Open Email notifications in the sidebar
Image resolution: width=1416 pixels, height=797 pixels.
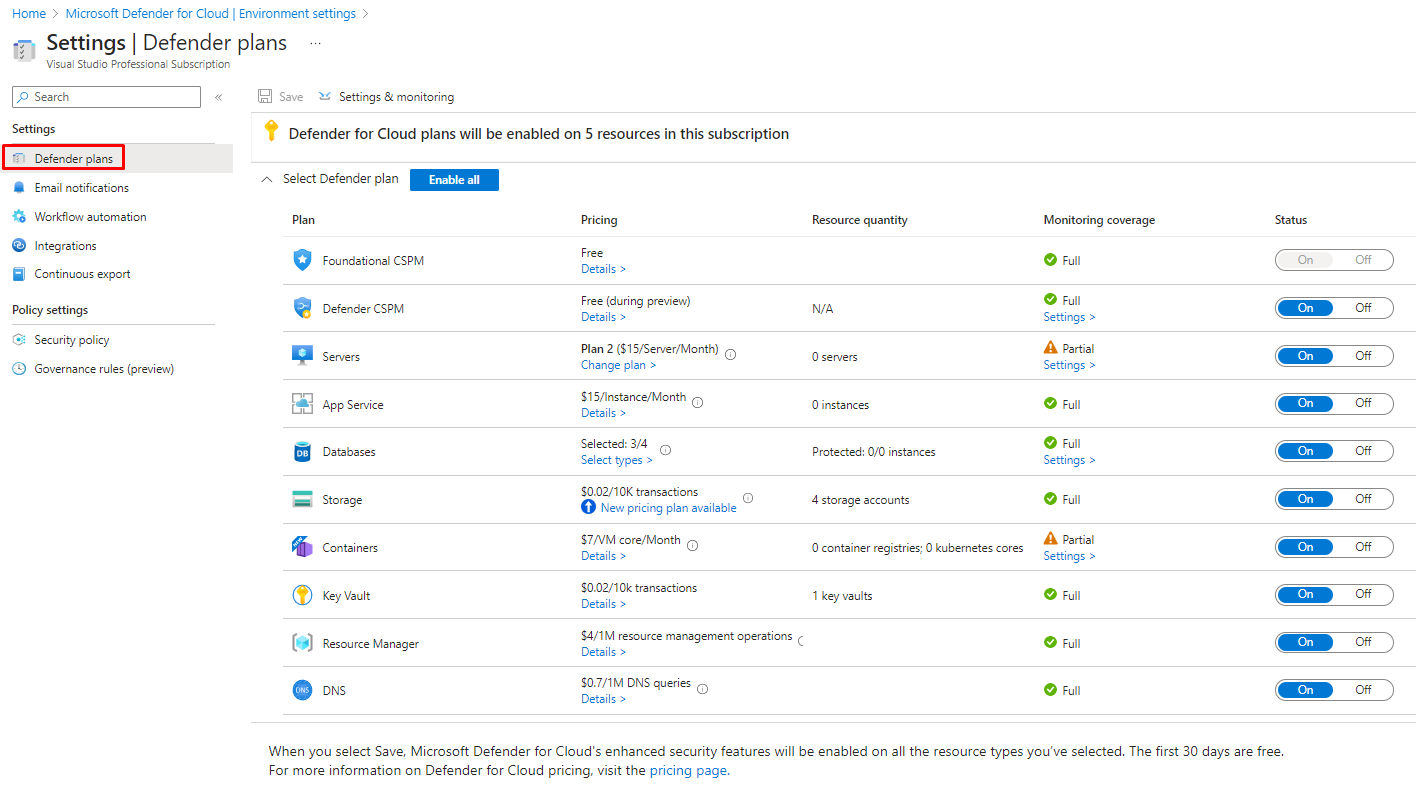point(81,188)
